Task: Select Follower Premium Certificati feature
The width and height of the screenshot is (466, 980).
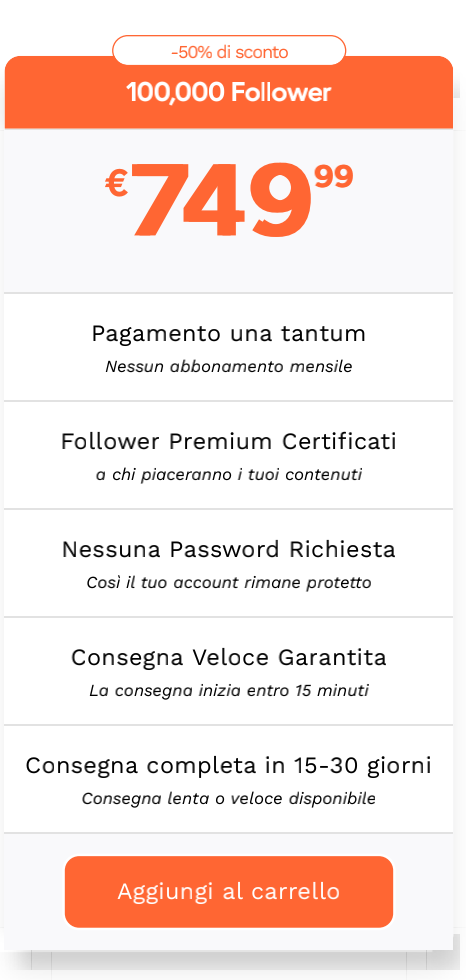Action: 229,442
